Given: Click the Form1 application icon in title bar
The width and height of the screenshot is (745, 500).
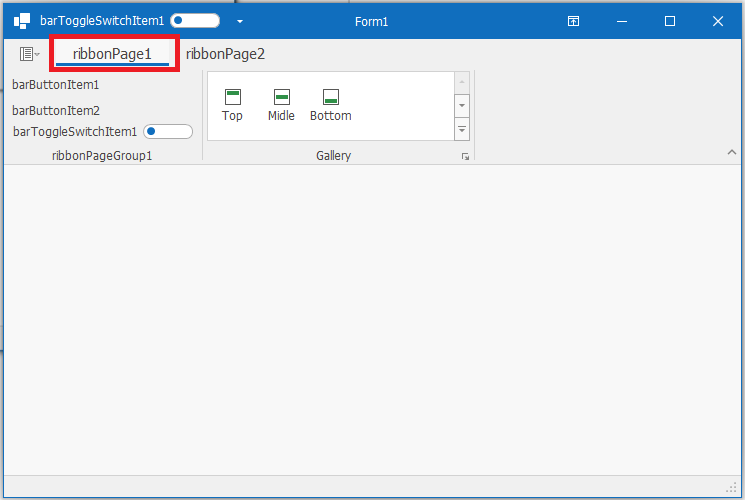Looking at the screenshot, I should pyautogui.click(x=22, y=21).
